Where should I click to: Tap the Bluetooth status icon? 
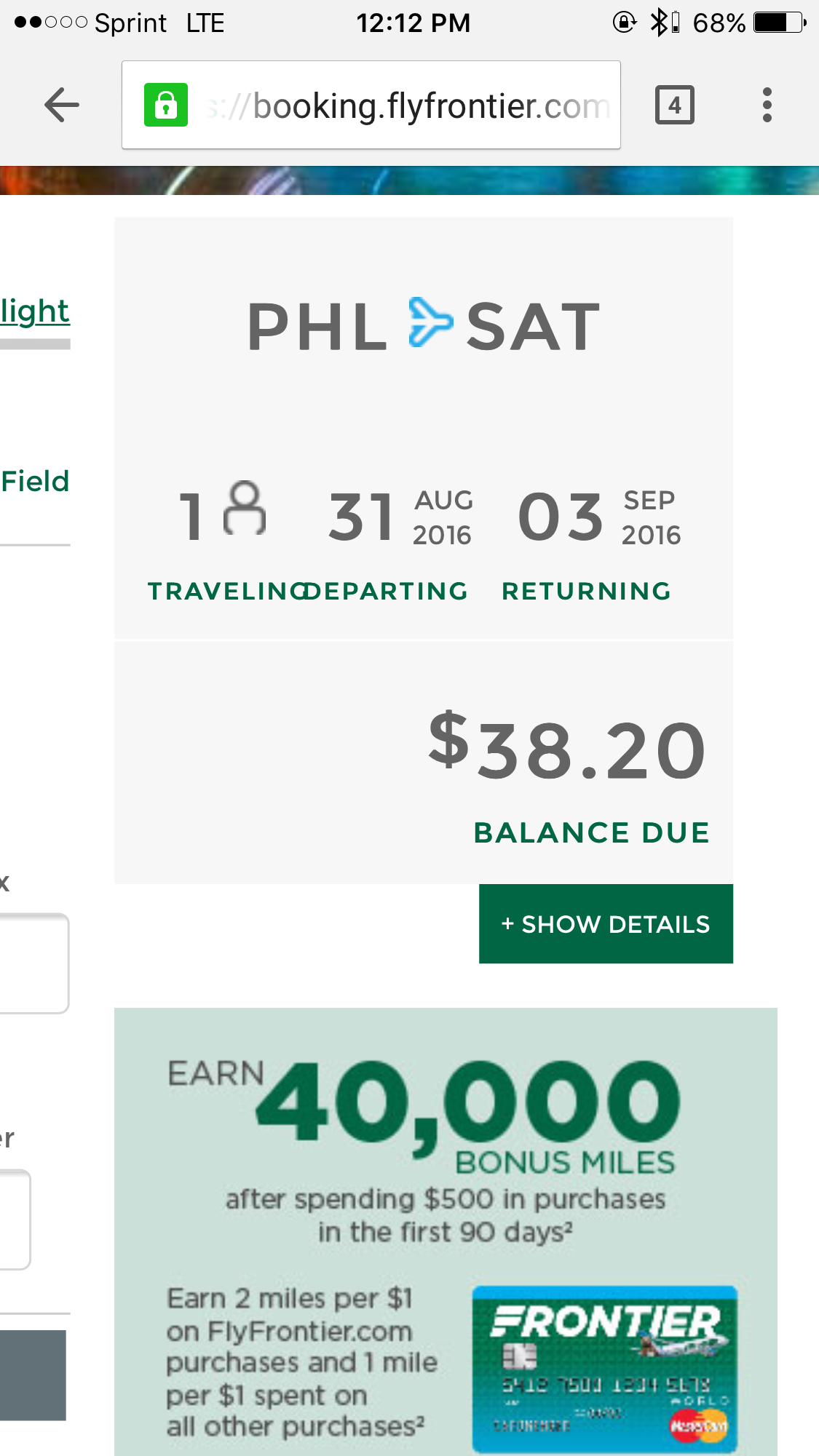tap(658, 23)
